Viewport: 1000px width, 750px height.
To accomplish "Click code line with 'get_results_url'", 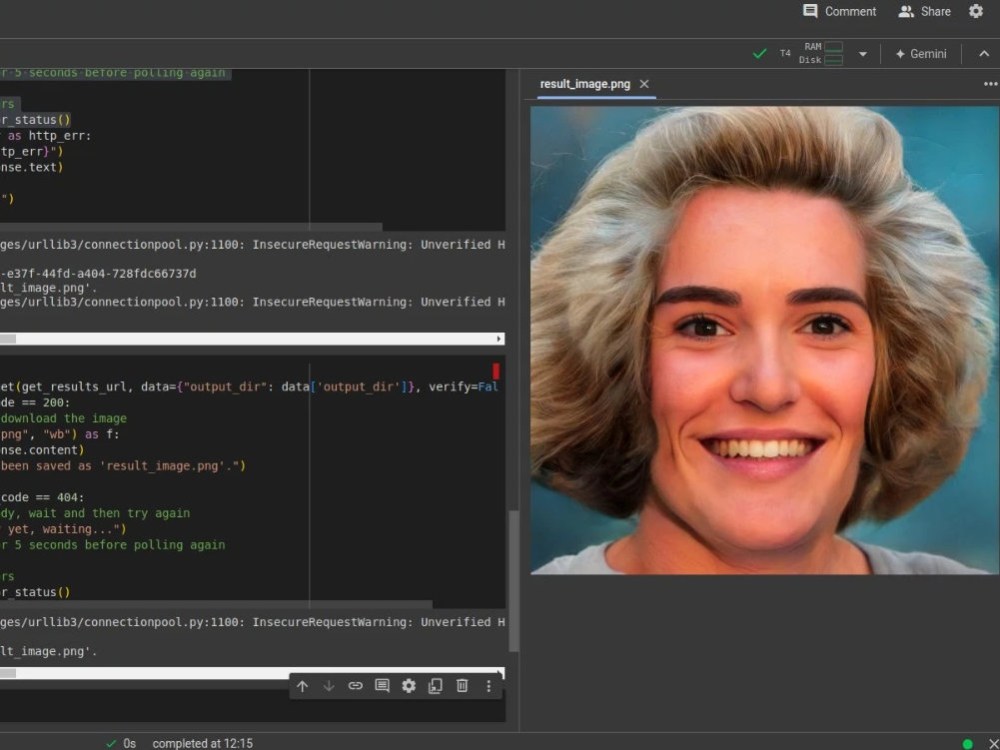I will tap(249, 387).
